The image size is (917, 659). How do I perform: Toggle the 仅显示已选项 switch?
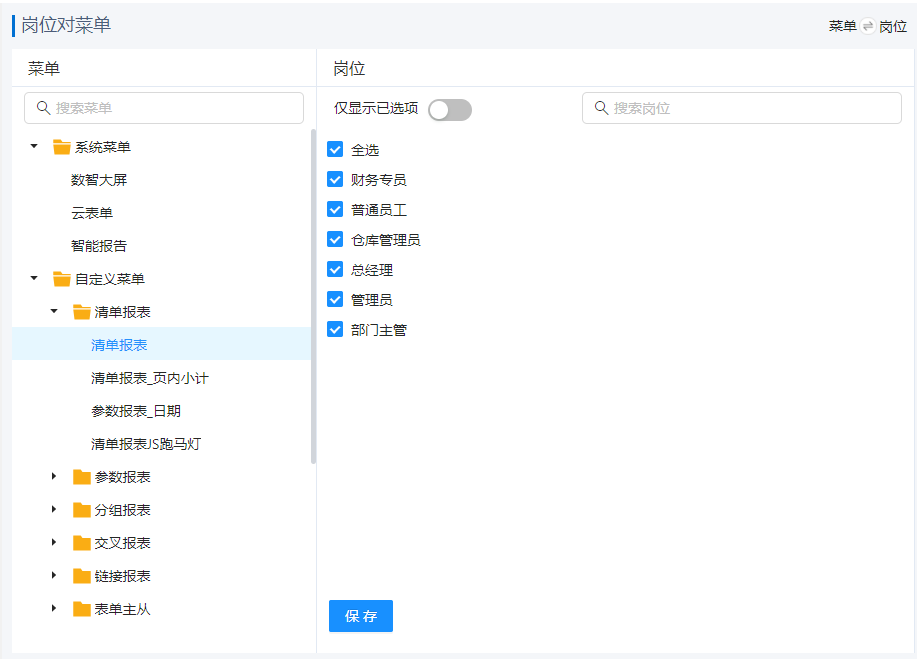449,109
